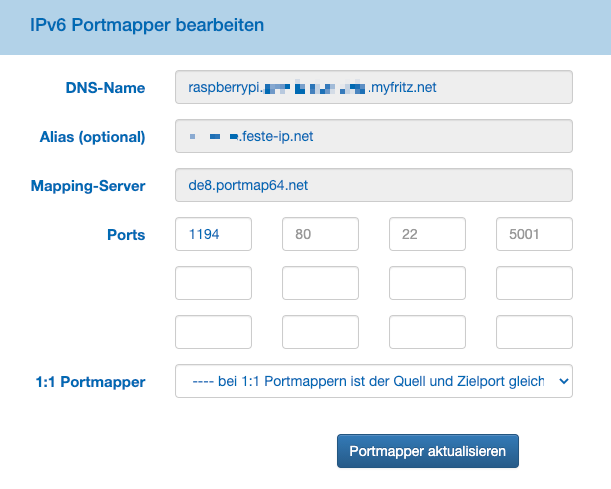611x489 pixels.
Task: Select third port field in the second row
Action: (427, 283)
